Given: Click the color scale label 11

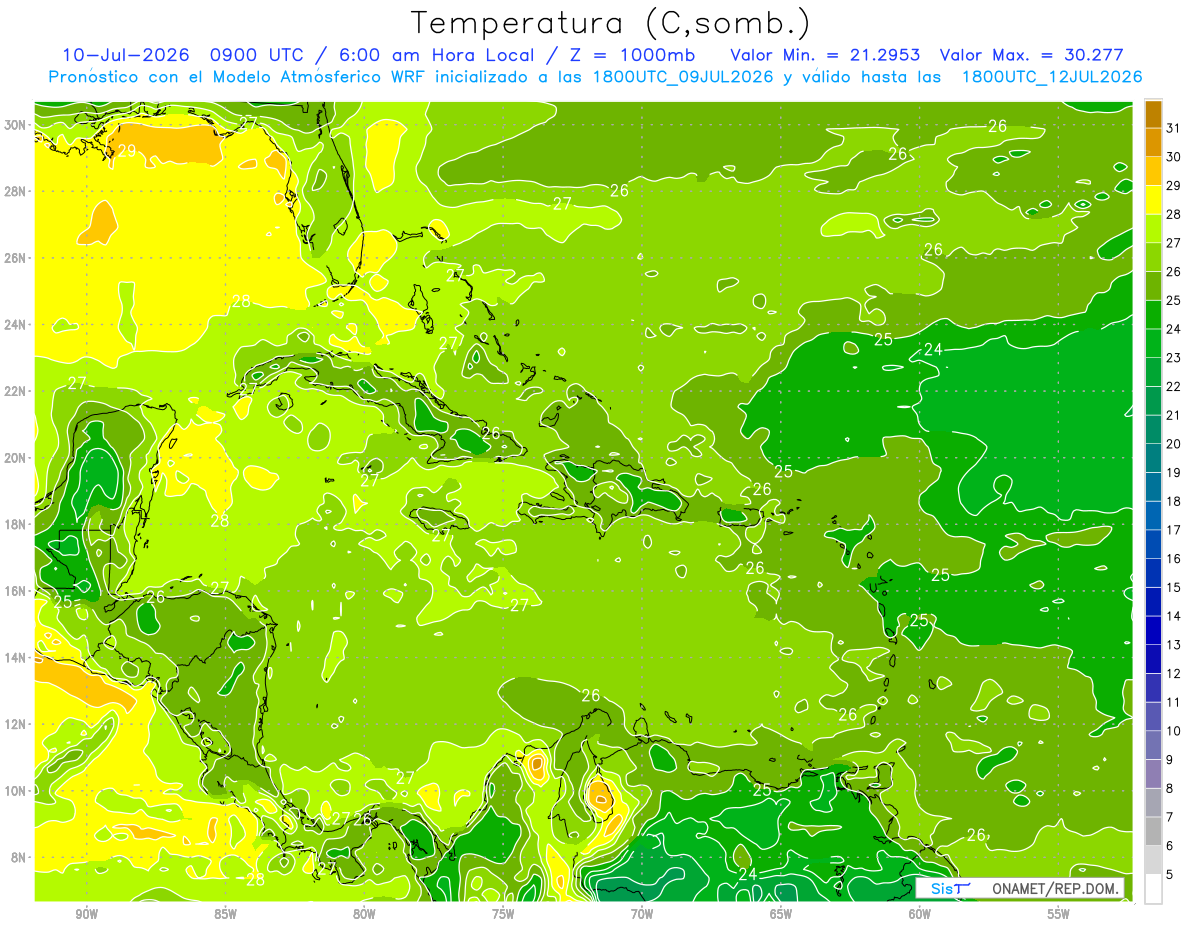Looking at the screenshot, I should pyautogui.click(x=1175, y=703).
